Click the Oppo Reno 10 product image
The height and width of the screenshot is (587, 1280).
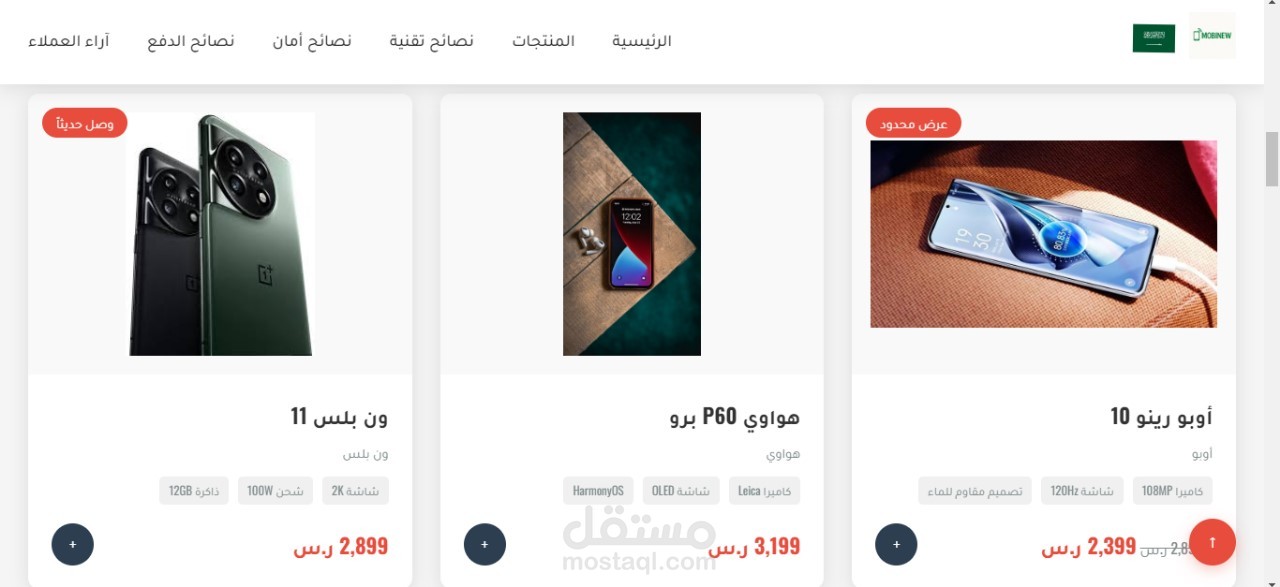point(1044,234)
